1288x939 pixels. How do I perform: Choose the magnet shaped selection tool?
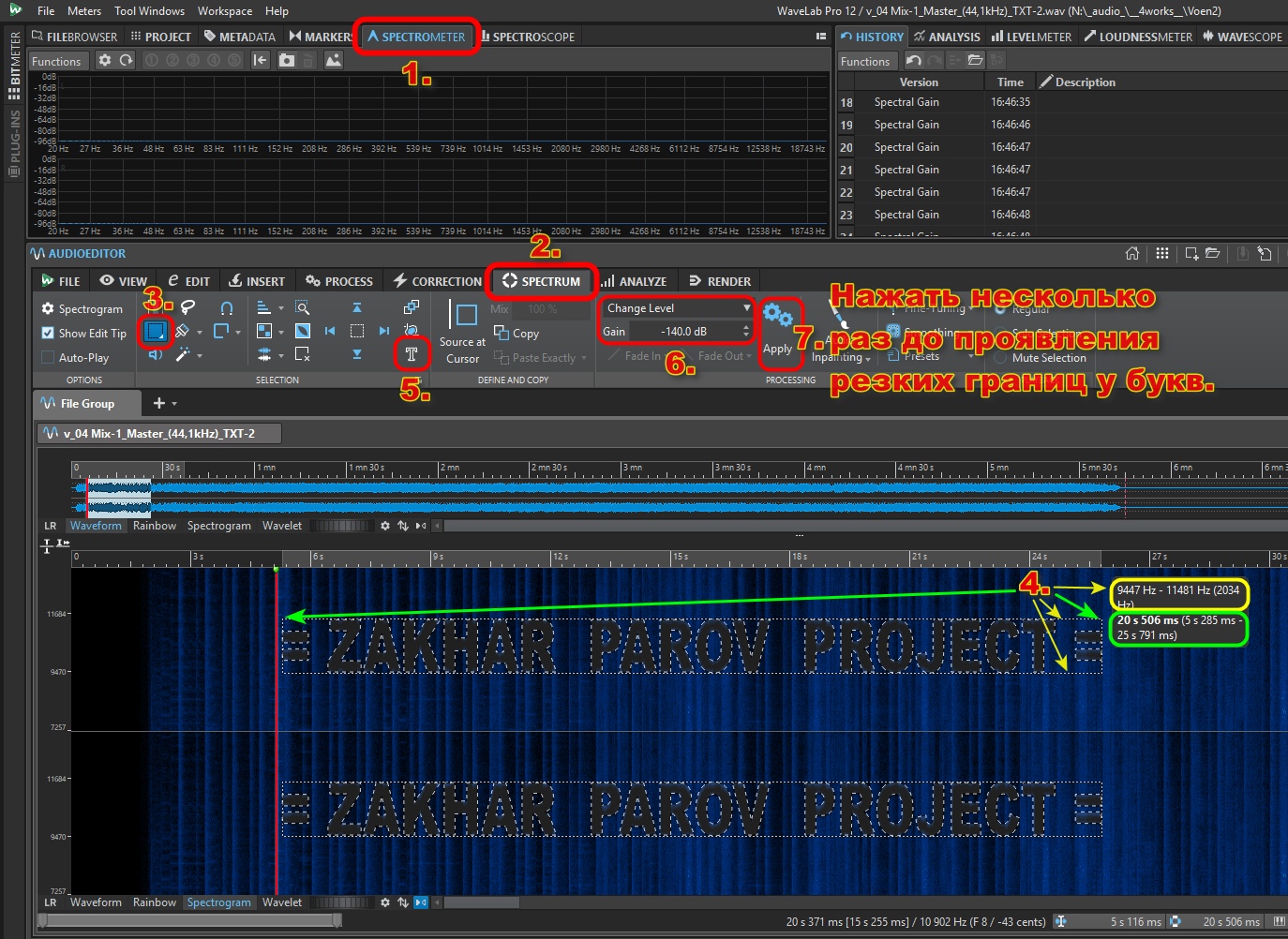(x=226, y=307)
